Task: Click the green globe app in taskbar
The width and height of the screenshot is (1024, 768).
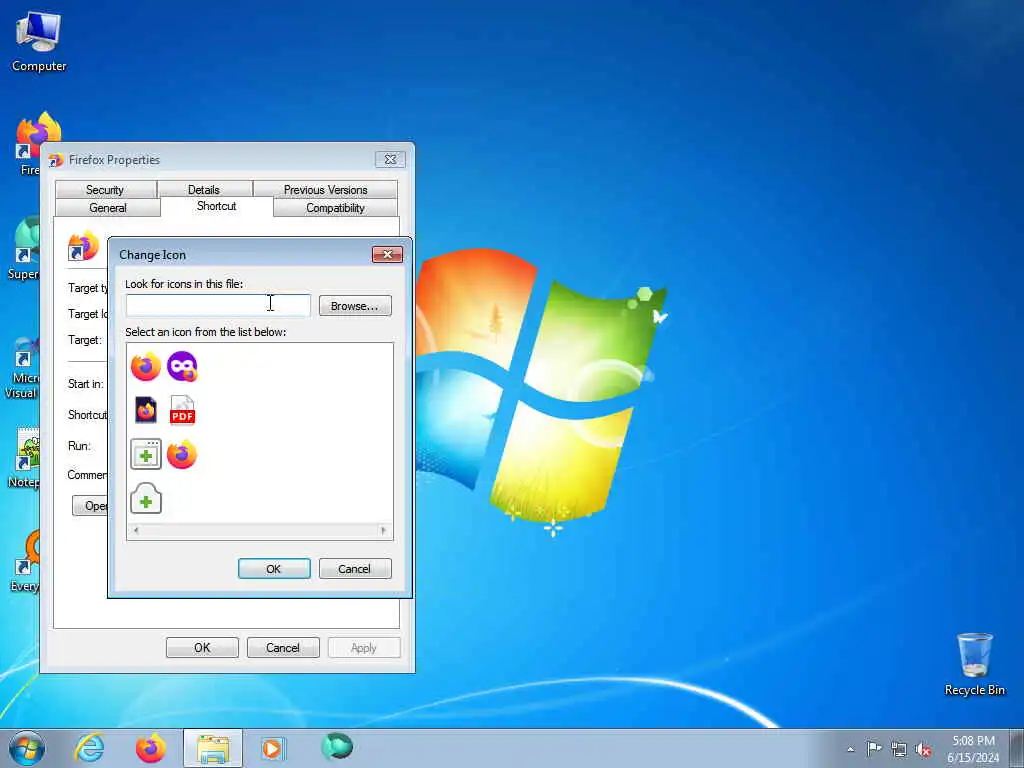Action: 337,747
